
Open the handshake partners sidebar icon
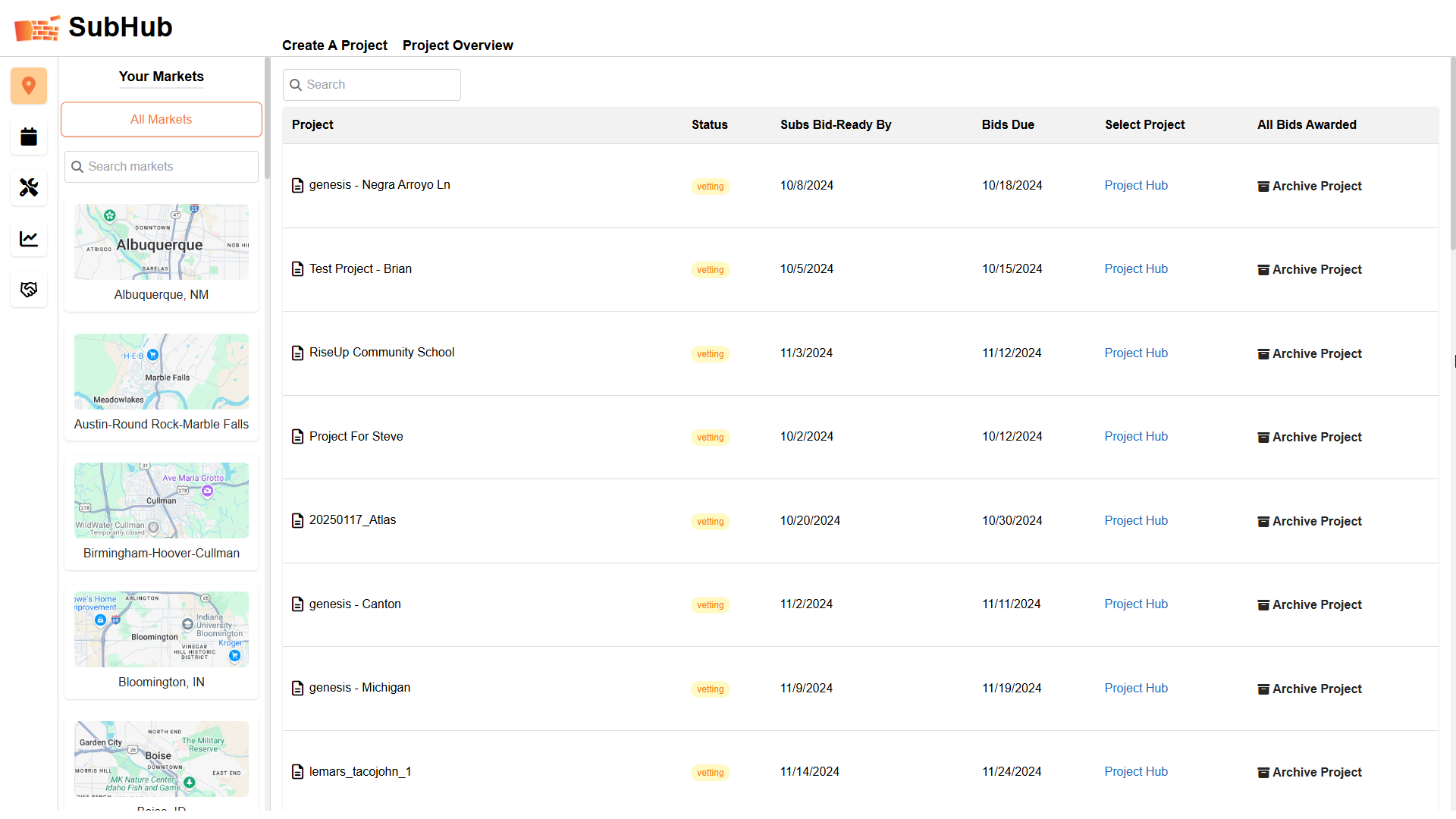[x=29, y=290]
